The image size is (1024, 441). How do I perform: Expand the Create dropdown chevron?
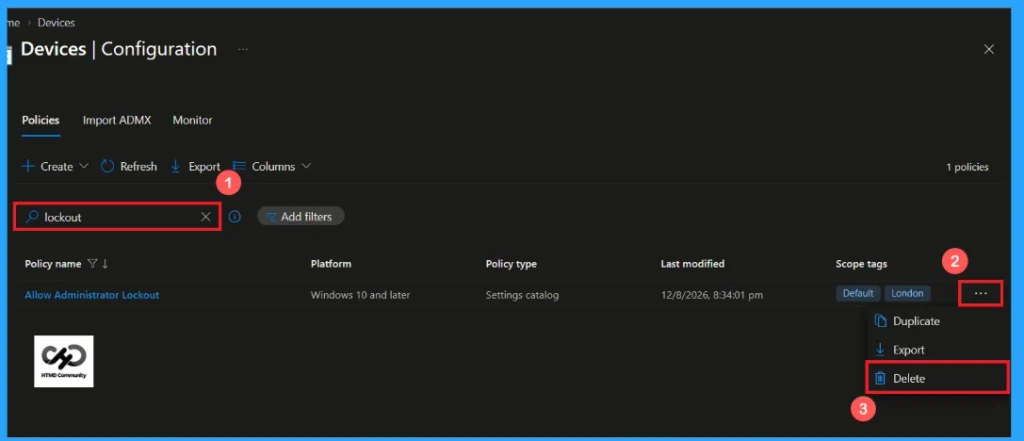point(84,166)
